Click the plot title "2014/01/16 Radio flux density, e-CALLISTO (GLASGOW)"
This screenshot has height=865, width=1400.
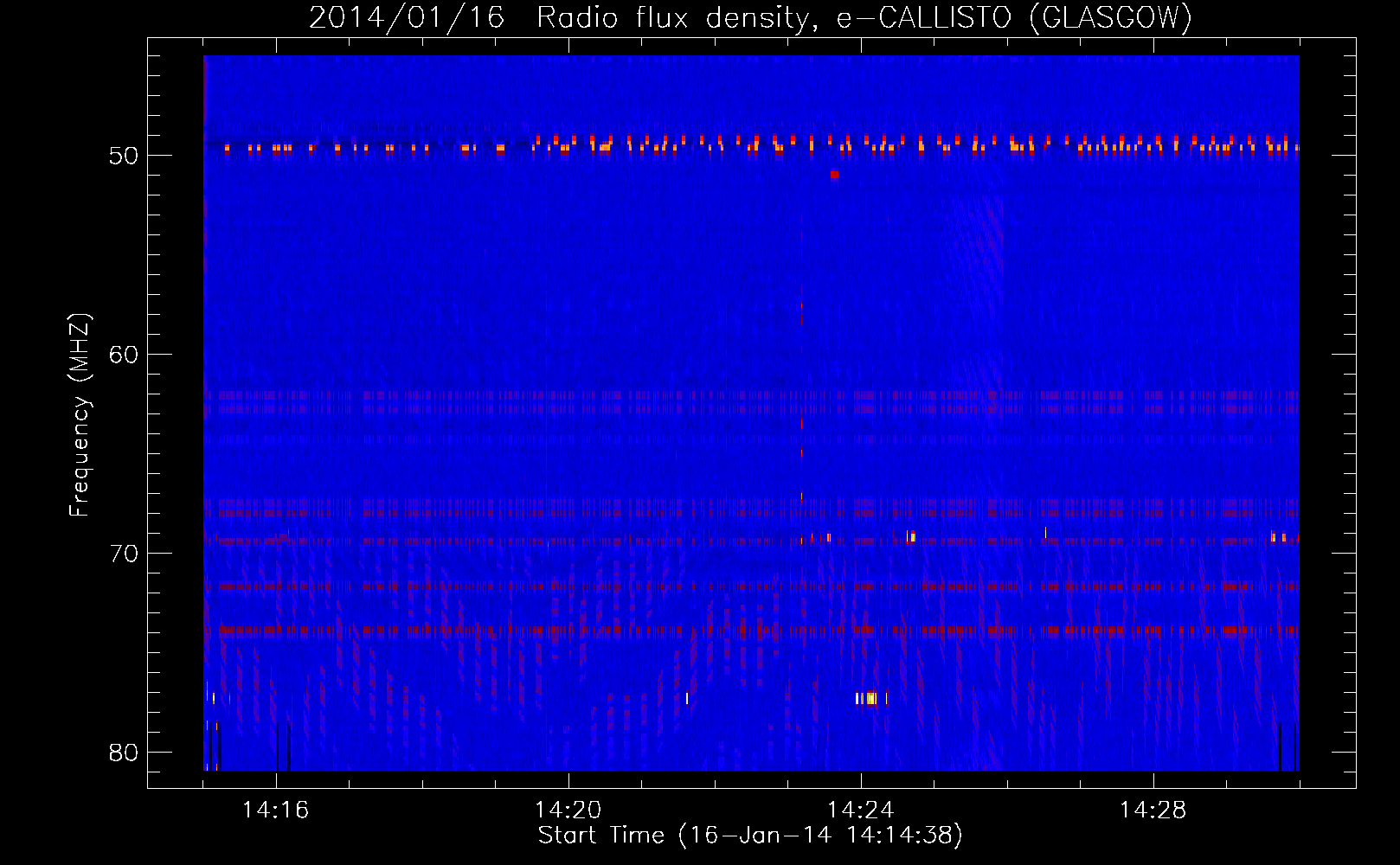click(750, 17)
